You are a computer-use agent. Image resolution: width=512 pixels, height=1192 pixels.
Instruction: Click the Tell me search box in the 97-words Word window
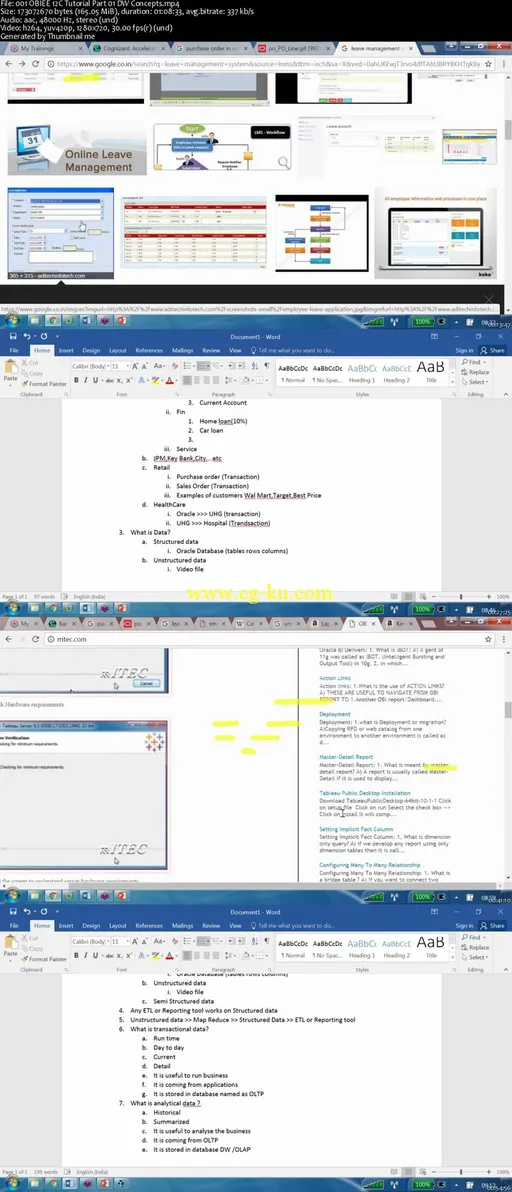point(292,350)
